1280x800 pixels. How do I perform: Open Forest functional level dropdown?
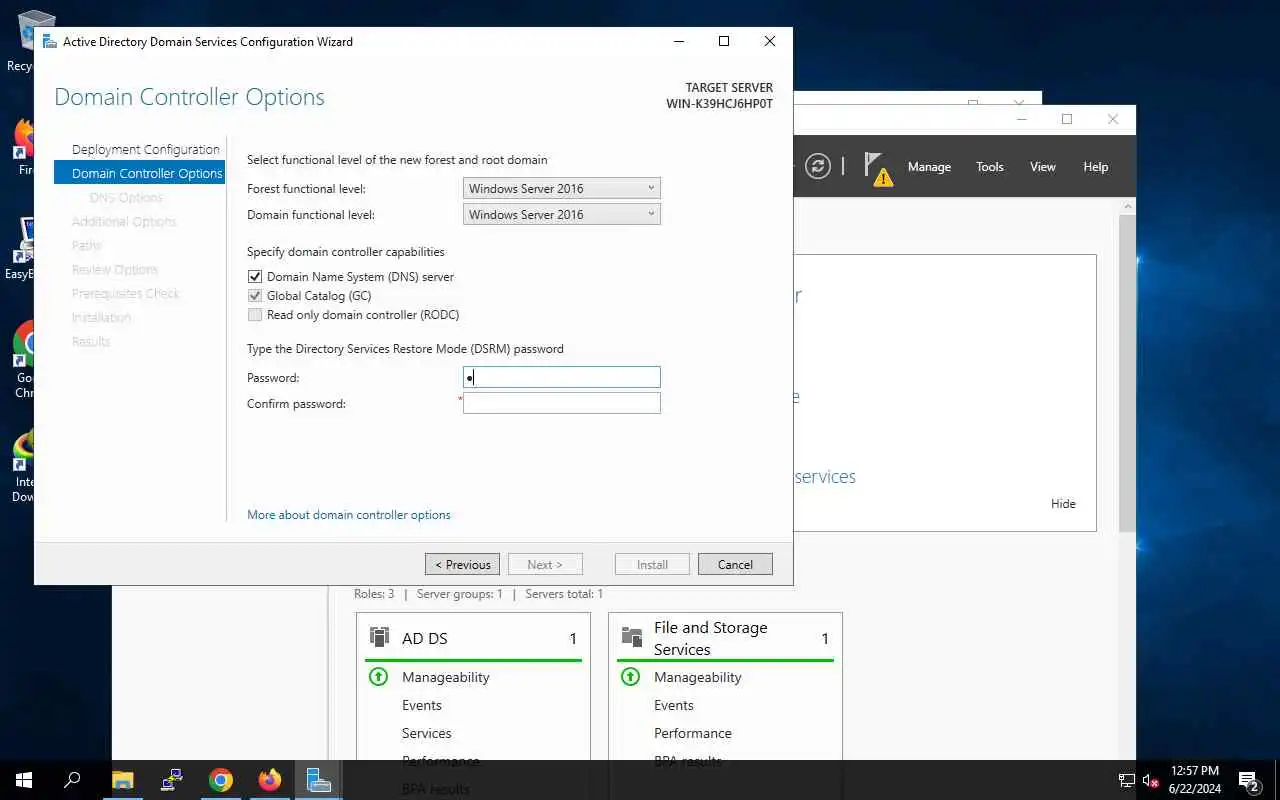pyautogui.click(x=562, y=188)
